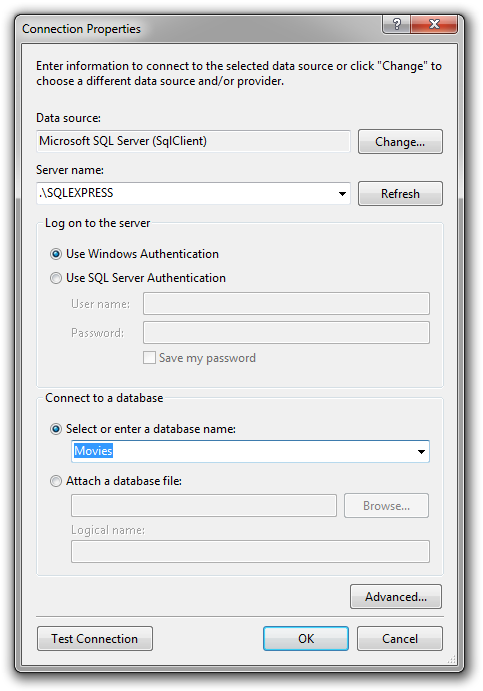Click the Browse... button

tap(386, 505)
